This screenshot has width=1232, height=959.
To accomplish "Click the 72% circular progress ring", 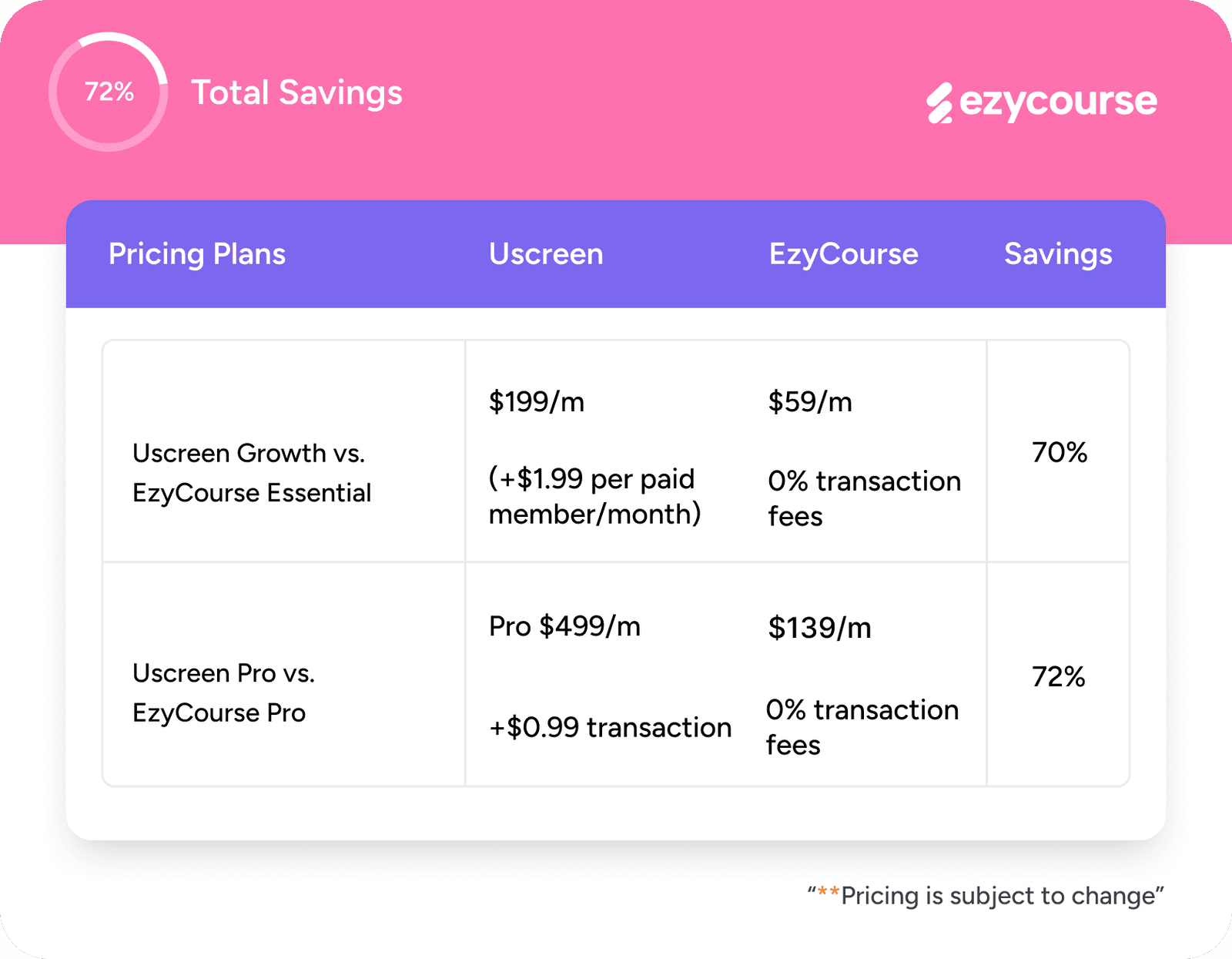I will 109,92.
